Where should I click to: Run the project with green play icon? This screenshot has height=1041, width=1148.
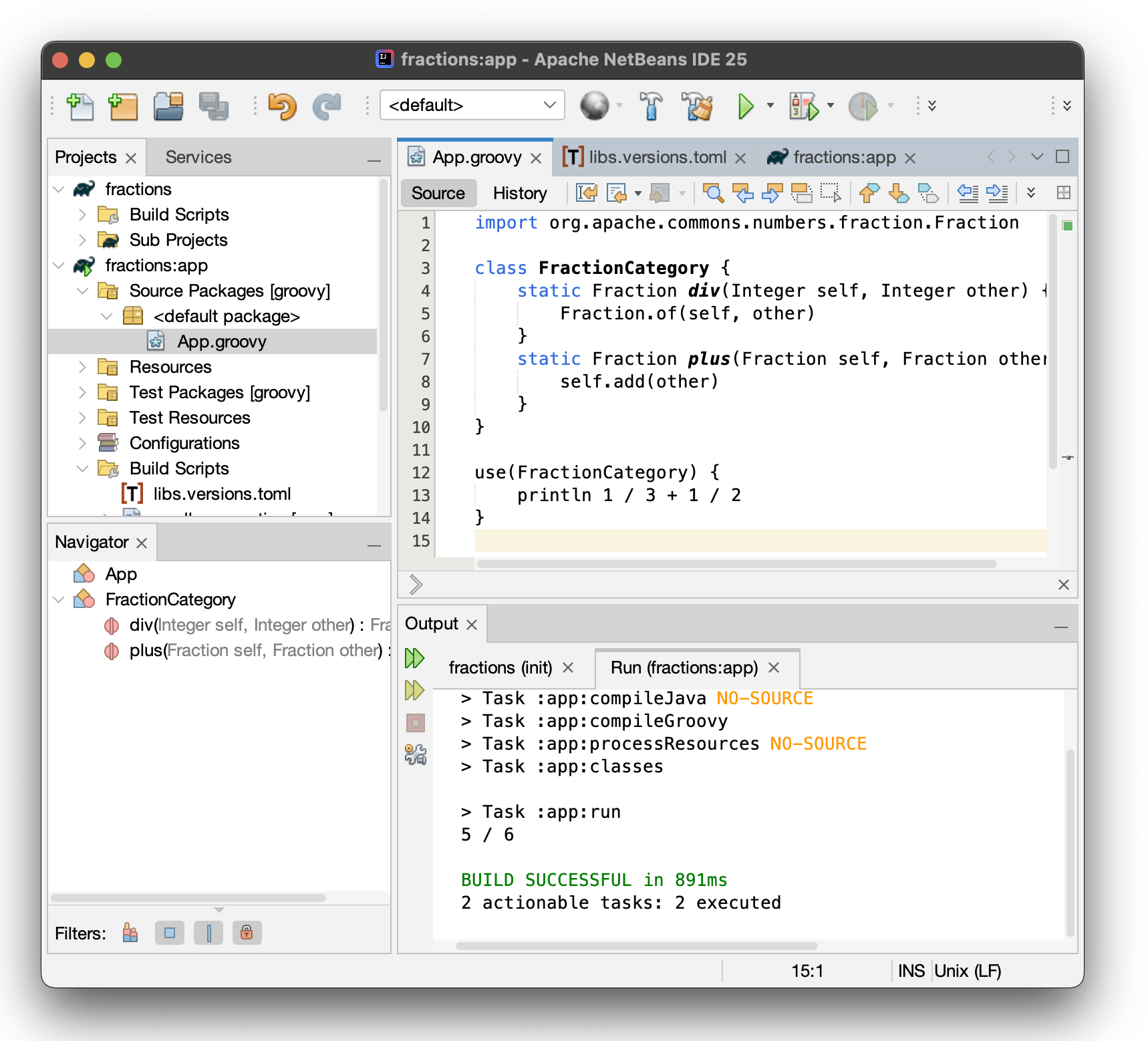(x=746, y=106)
